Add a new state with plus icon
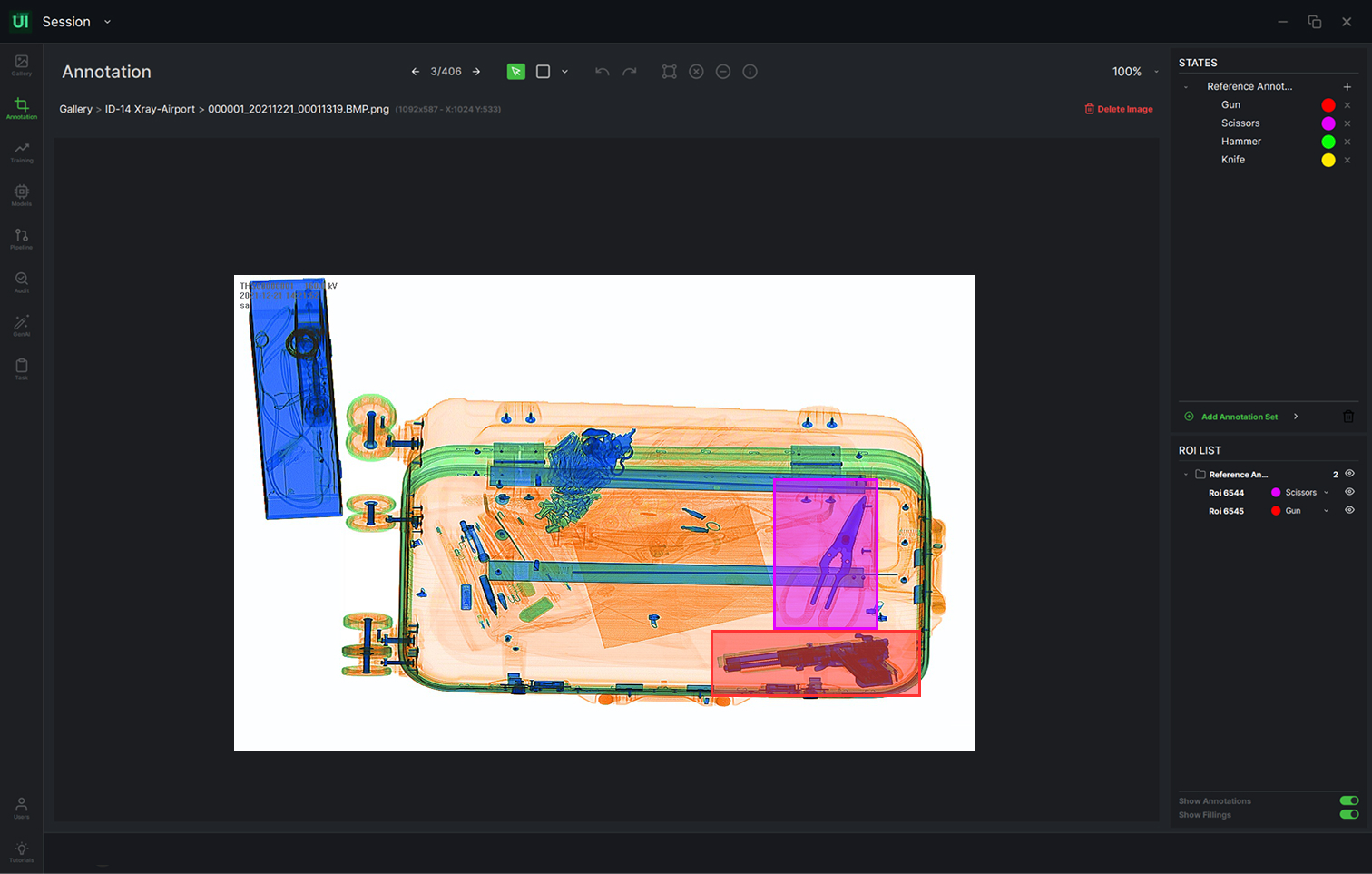Screen dimensions: 1372x874 (1347, 87)
